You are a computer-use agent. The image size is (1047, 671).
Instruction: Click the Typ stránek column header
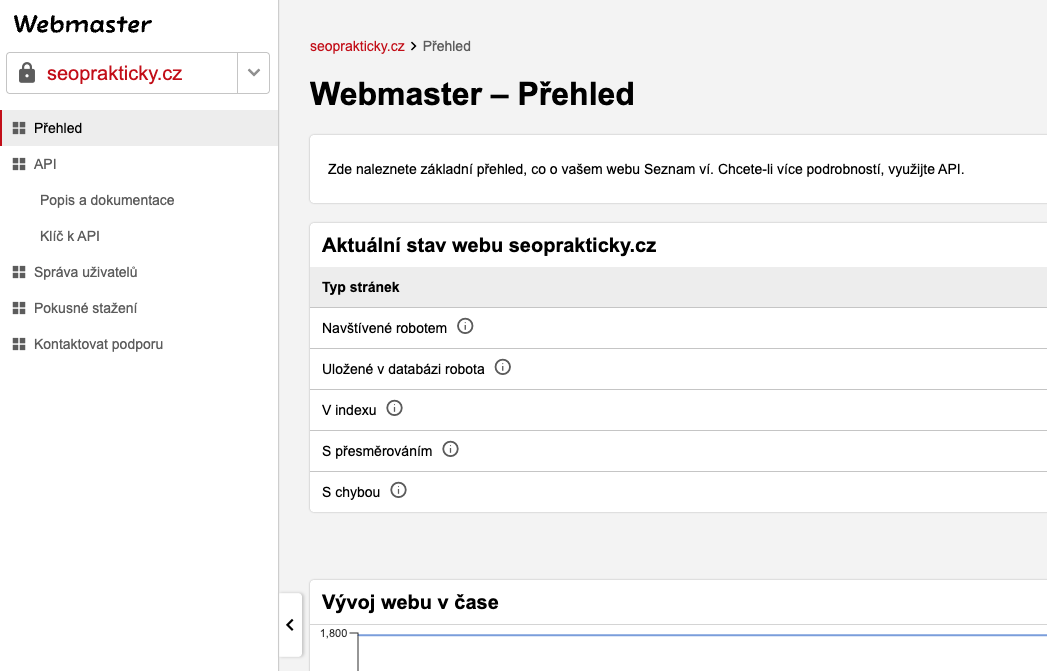[x=361, y=287]
